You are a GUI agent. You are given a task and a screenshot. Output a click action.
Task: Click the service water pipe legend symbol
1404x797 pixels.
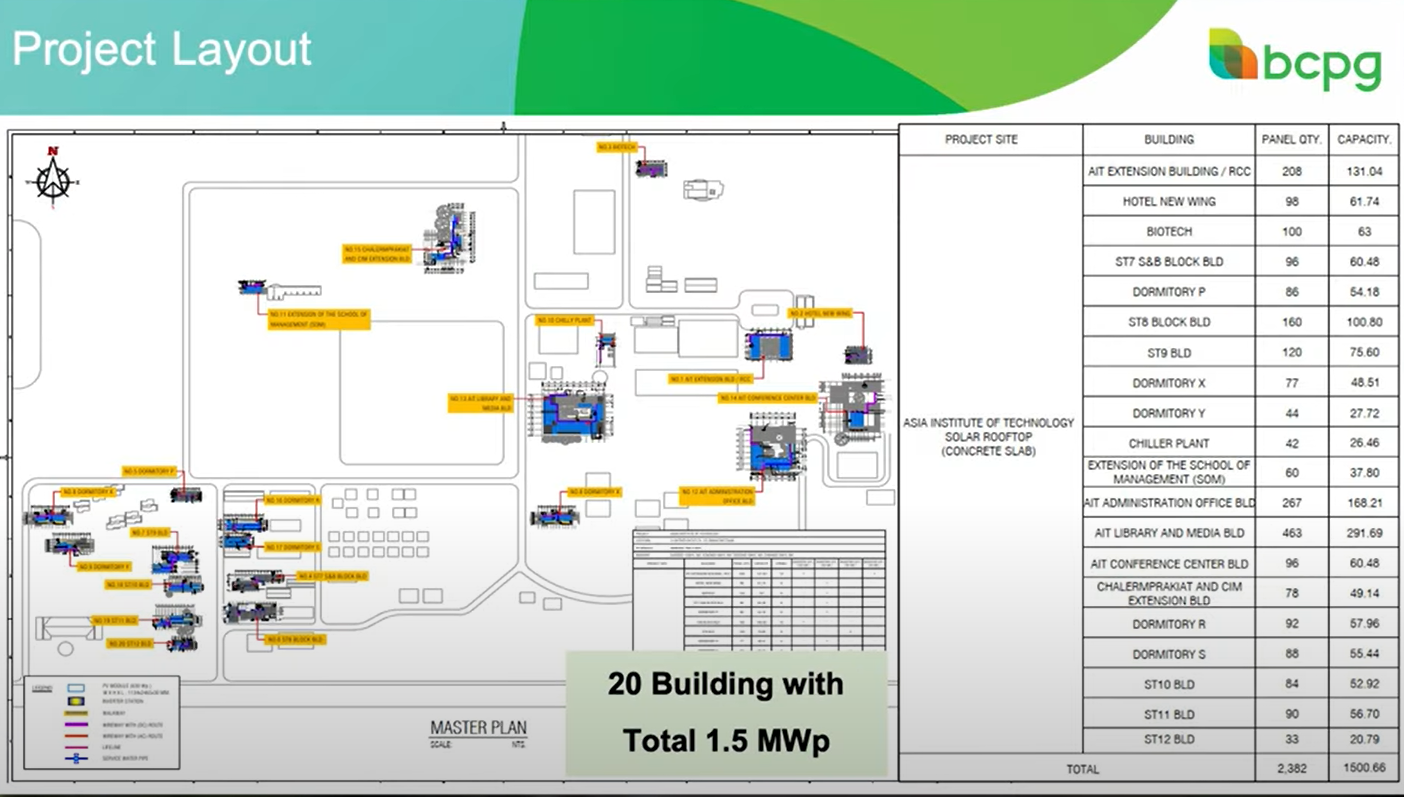click(75, 759)
